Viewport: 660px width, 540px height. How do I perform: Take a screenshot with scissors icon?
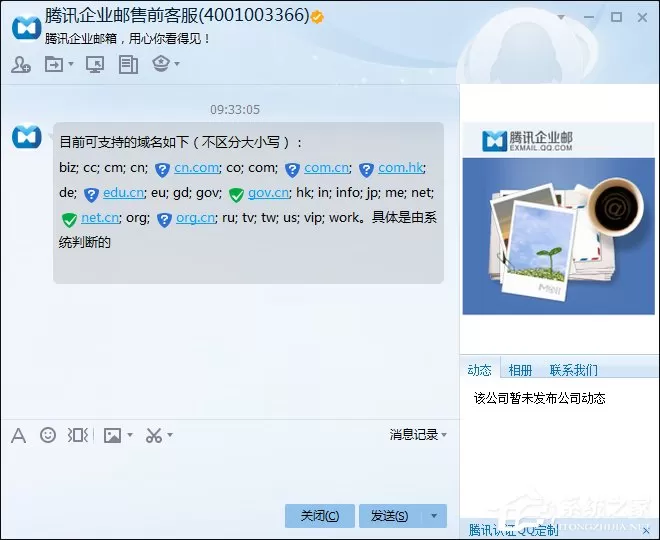point(154,435)
